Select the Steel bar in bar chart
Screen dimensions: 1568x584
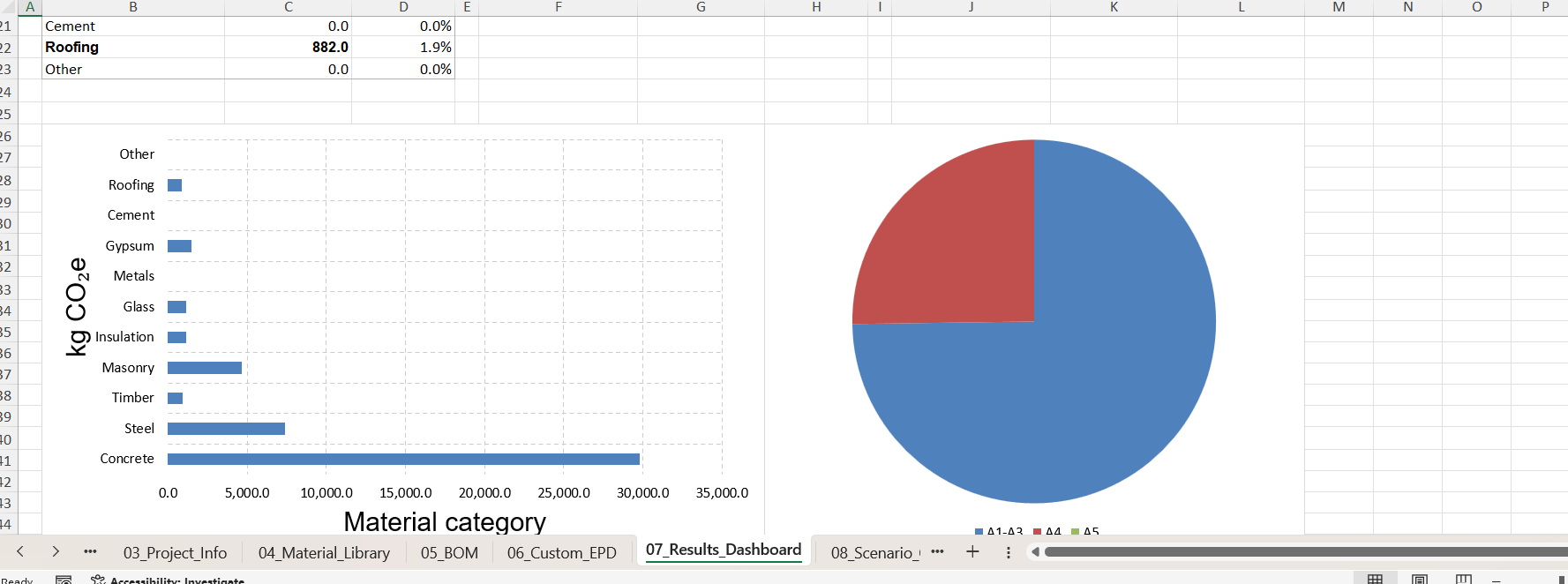pyautogui.click(x=226, y=429)
